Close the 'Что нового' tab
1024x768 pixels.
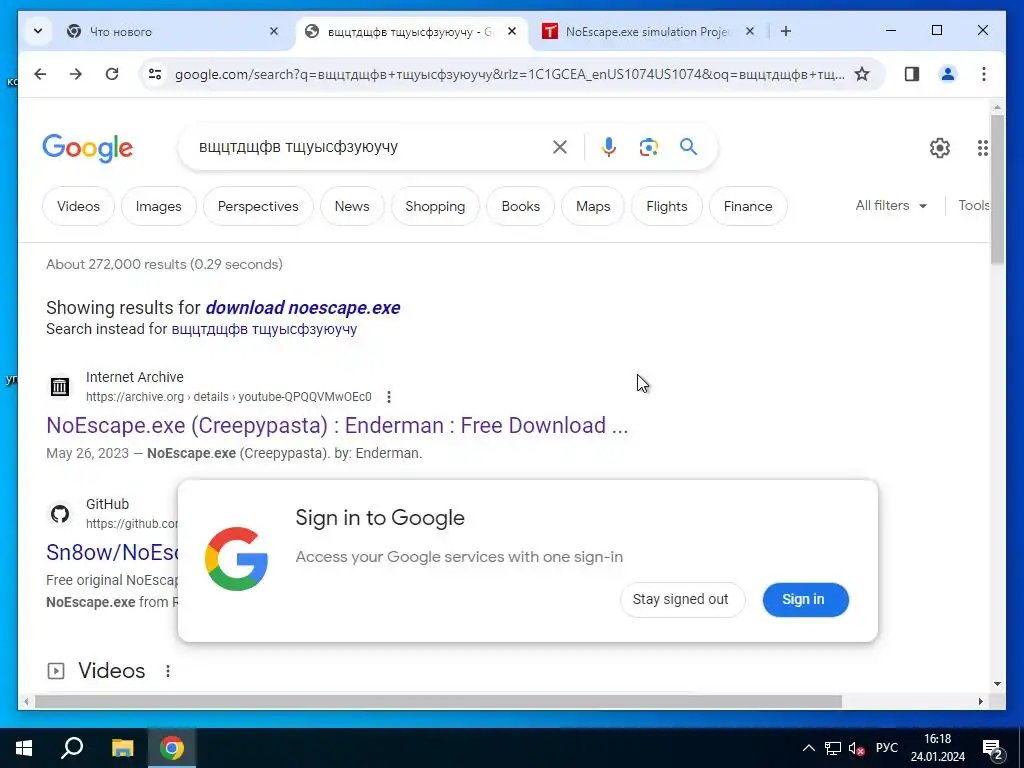(274, 31)
